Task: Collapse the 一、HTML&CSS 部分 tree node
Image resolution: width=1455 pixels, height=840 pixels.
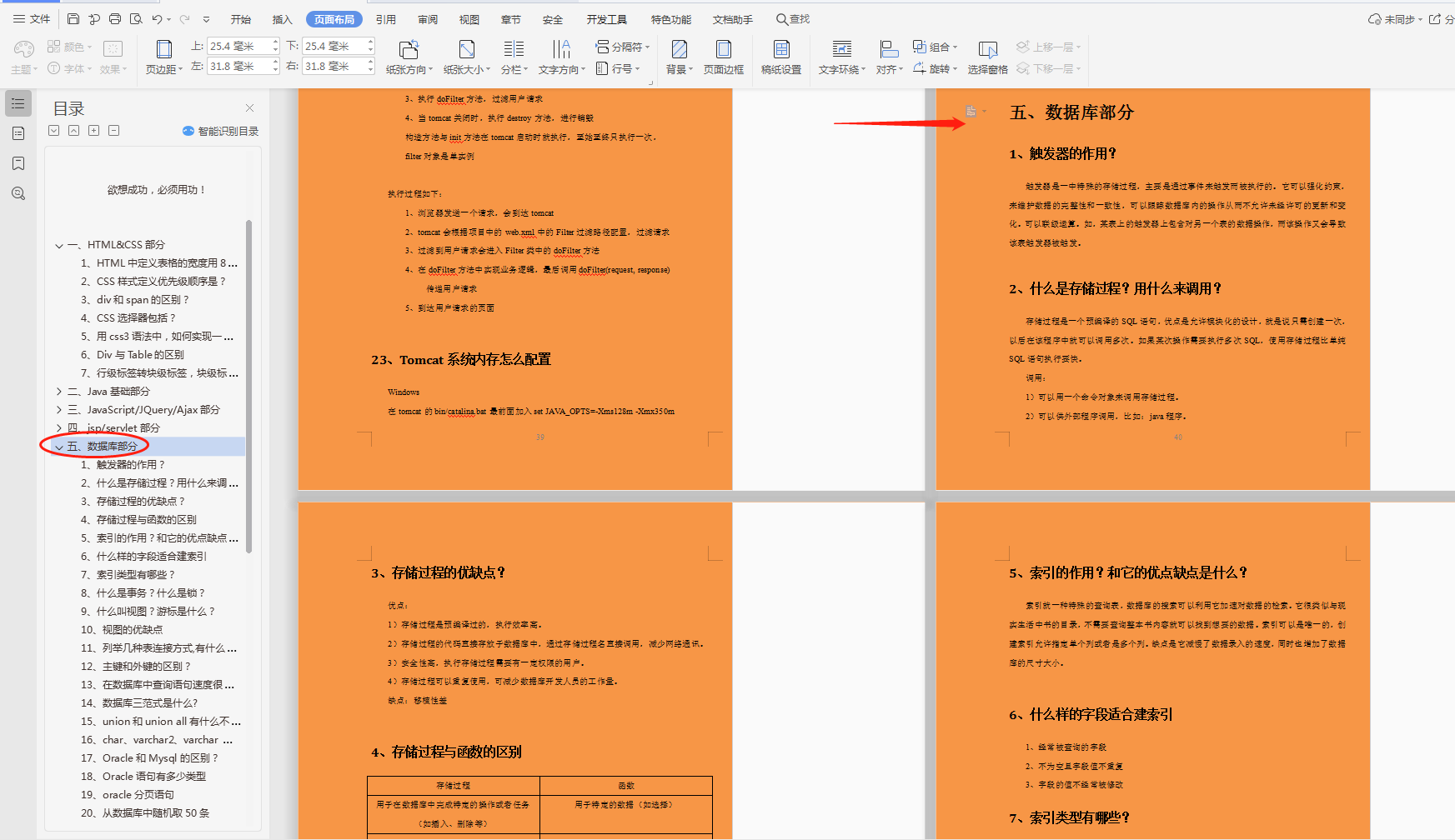Action: point(59,245)
